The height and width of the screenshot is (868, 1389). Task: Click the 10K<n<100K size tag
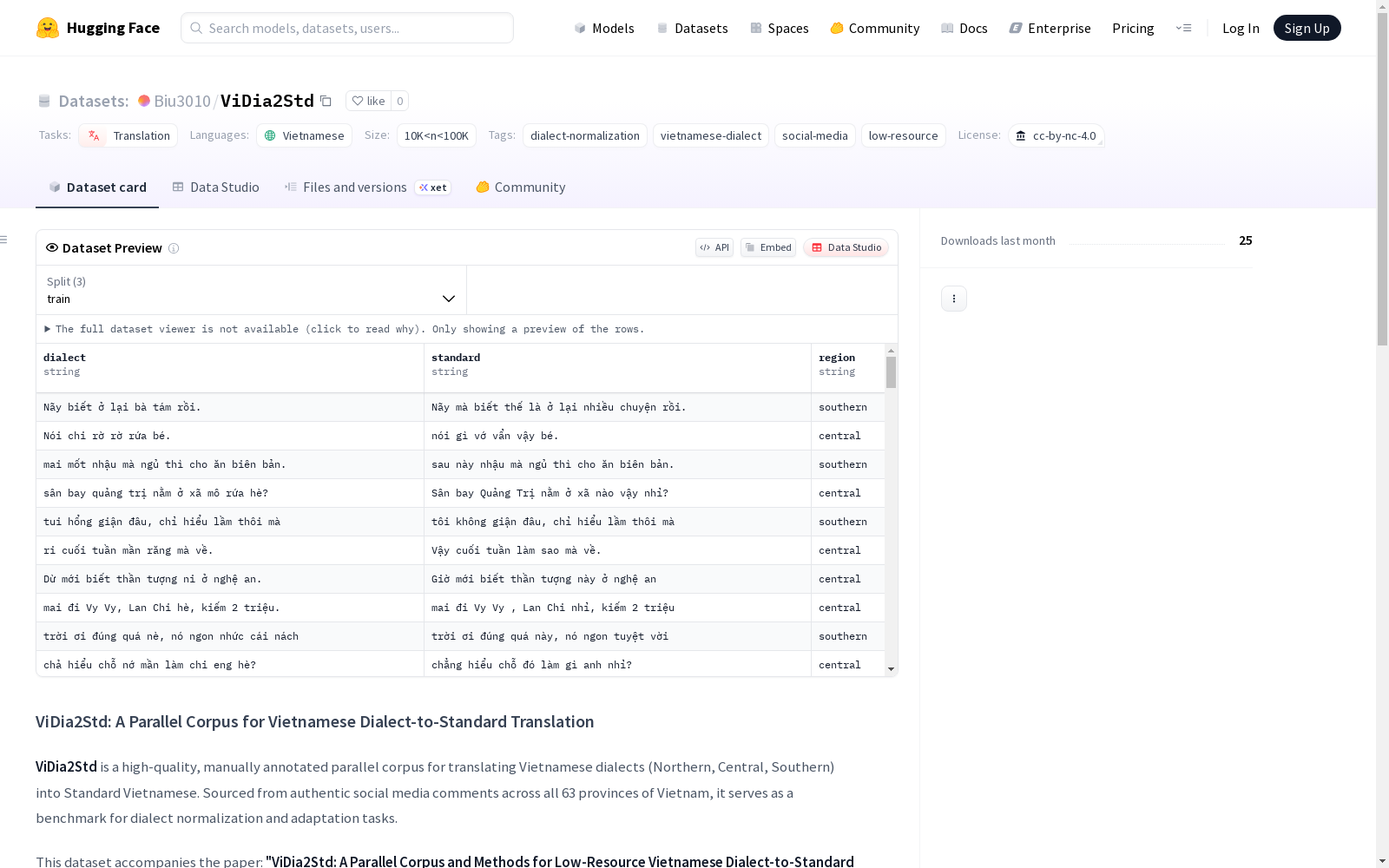(x=436, y=135)
